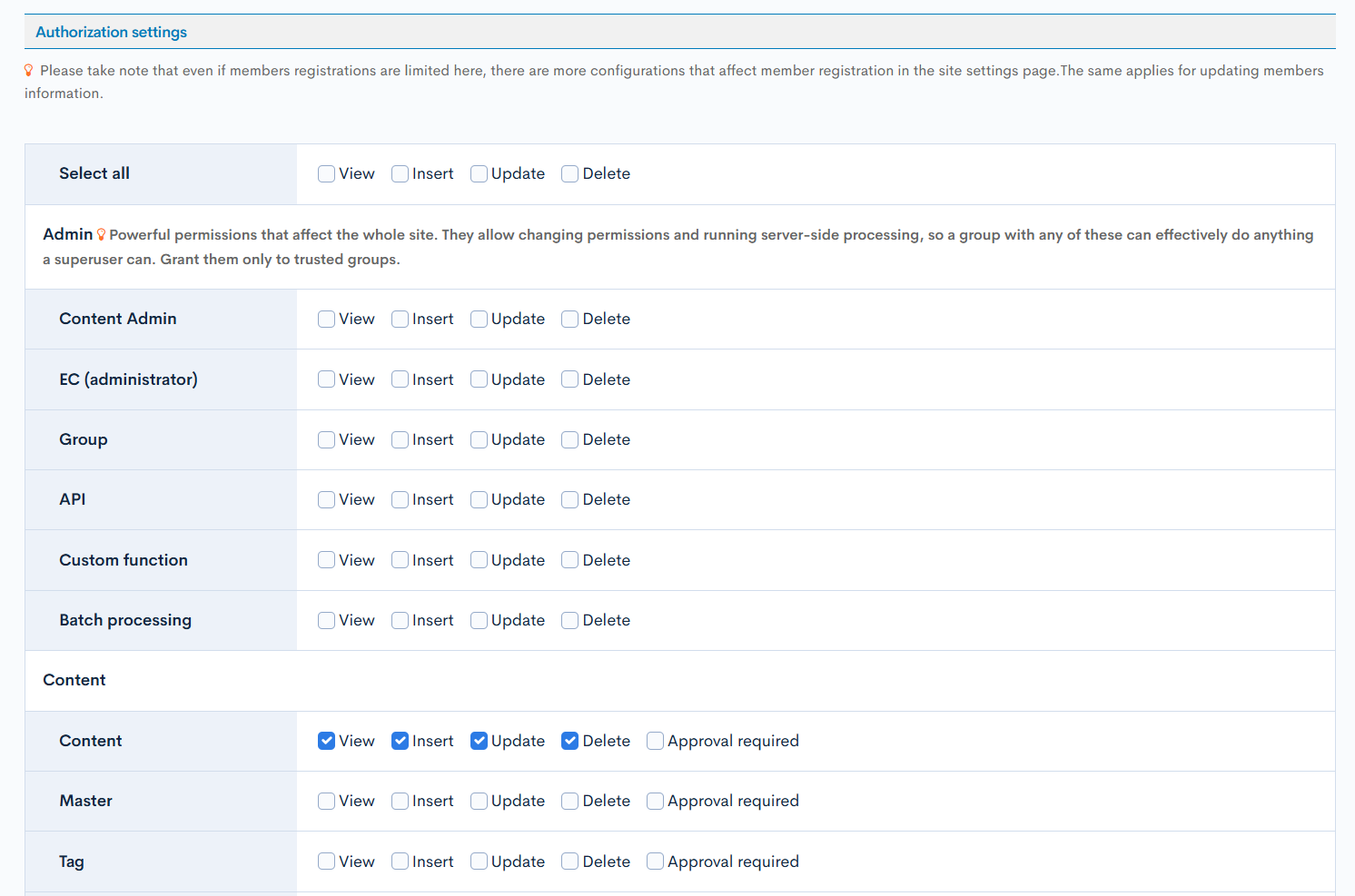
Task: Check View in the Select all row
Action: pyautogui.click(x=326, y=173)
